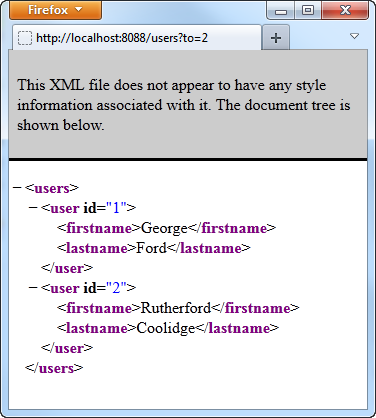Select the localhost:8088/users?to=2 tab

click(137, 38)
